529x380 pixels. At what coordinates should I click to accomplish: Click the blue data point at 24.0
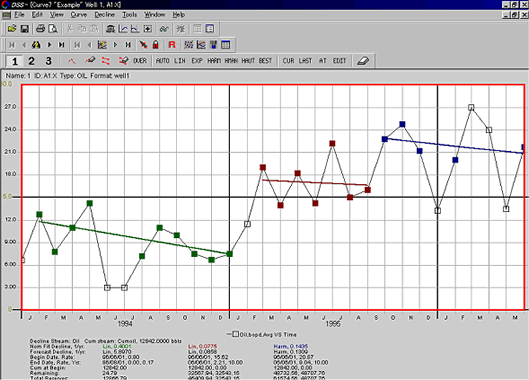coord(402,124)
